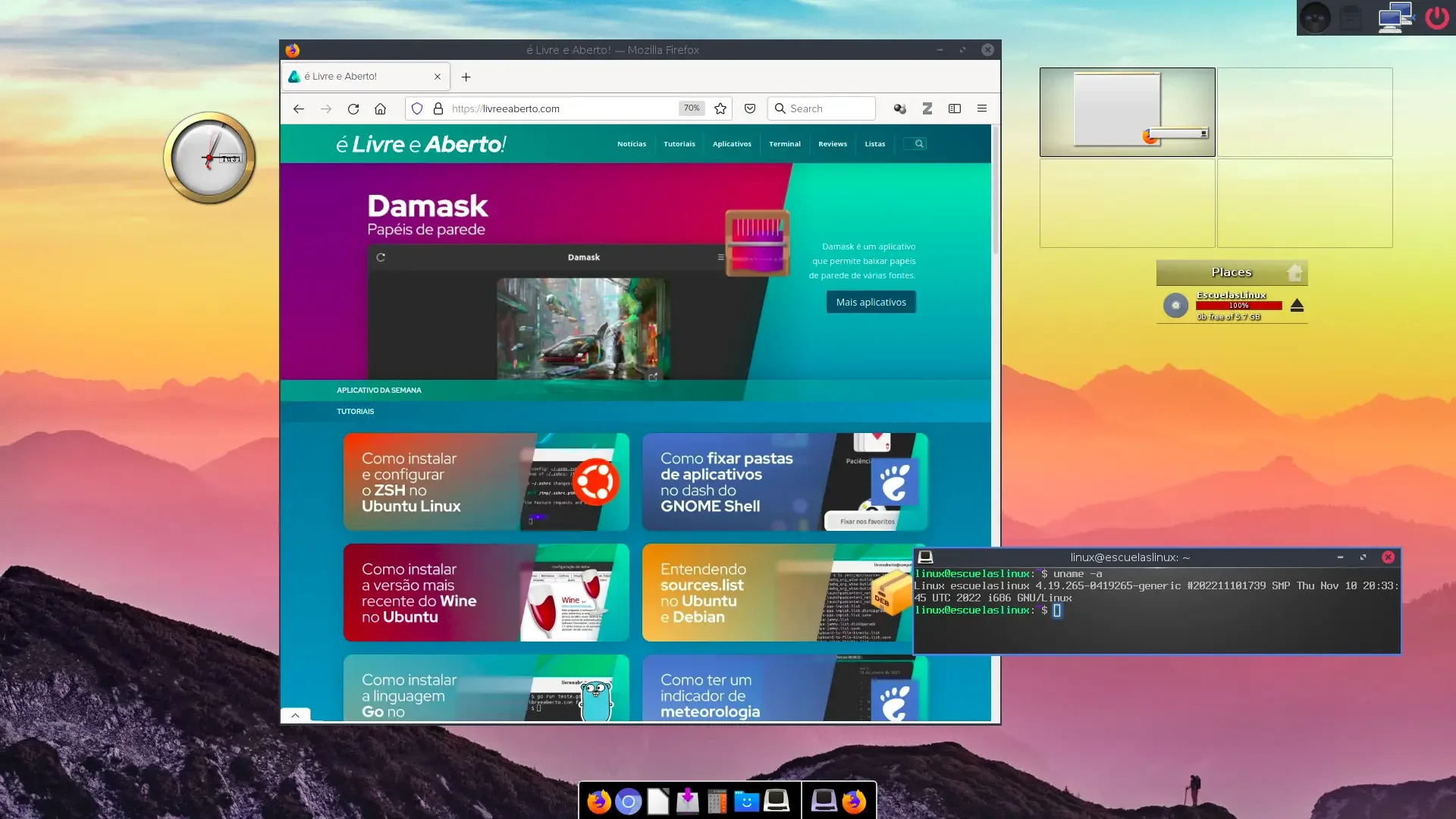Launch Chromium from the dock
Viewport: 1456px width, 819px height.
pos(629,802)
